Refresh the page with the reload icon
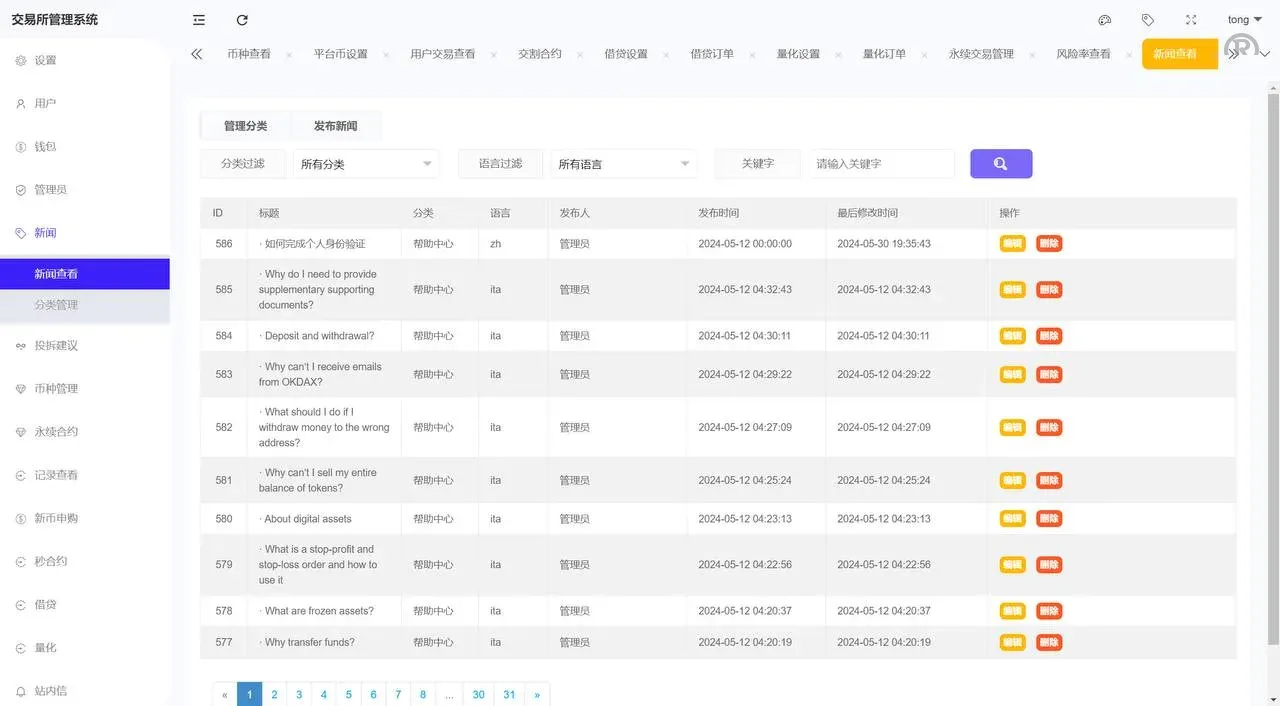Viewport: 1280px width, 706px height. click(242, 19)
